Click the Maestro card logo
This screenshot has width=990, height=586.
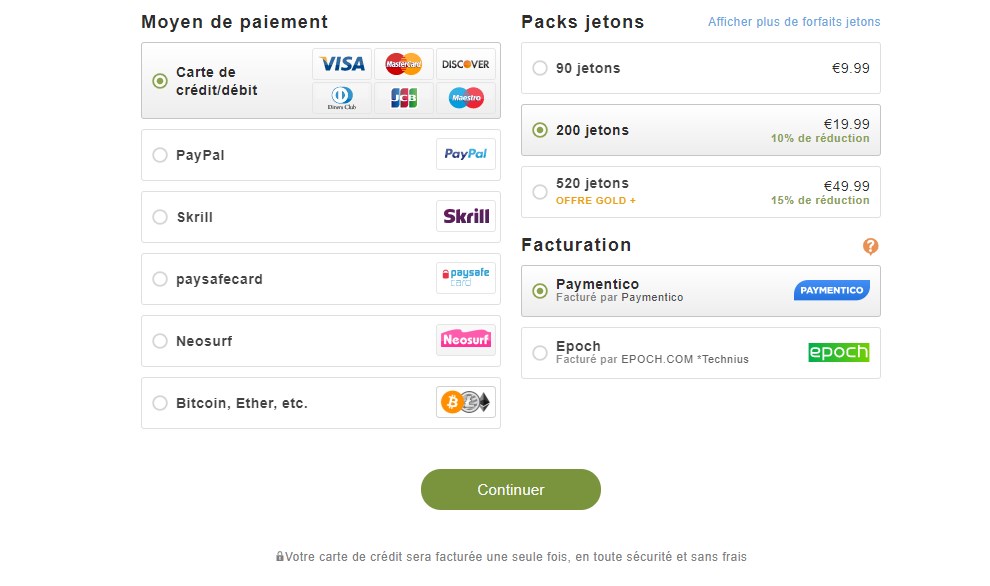(x=465, y=98)
